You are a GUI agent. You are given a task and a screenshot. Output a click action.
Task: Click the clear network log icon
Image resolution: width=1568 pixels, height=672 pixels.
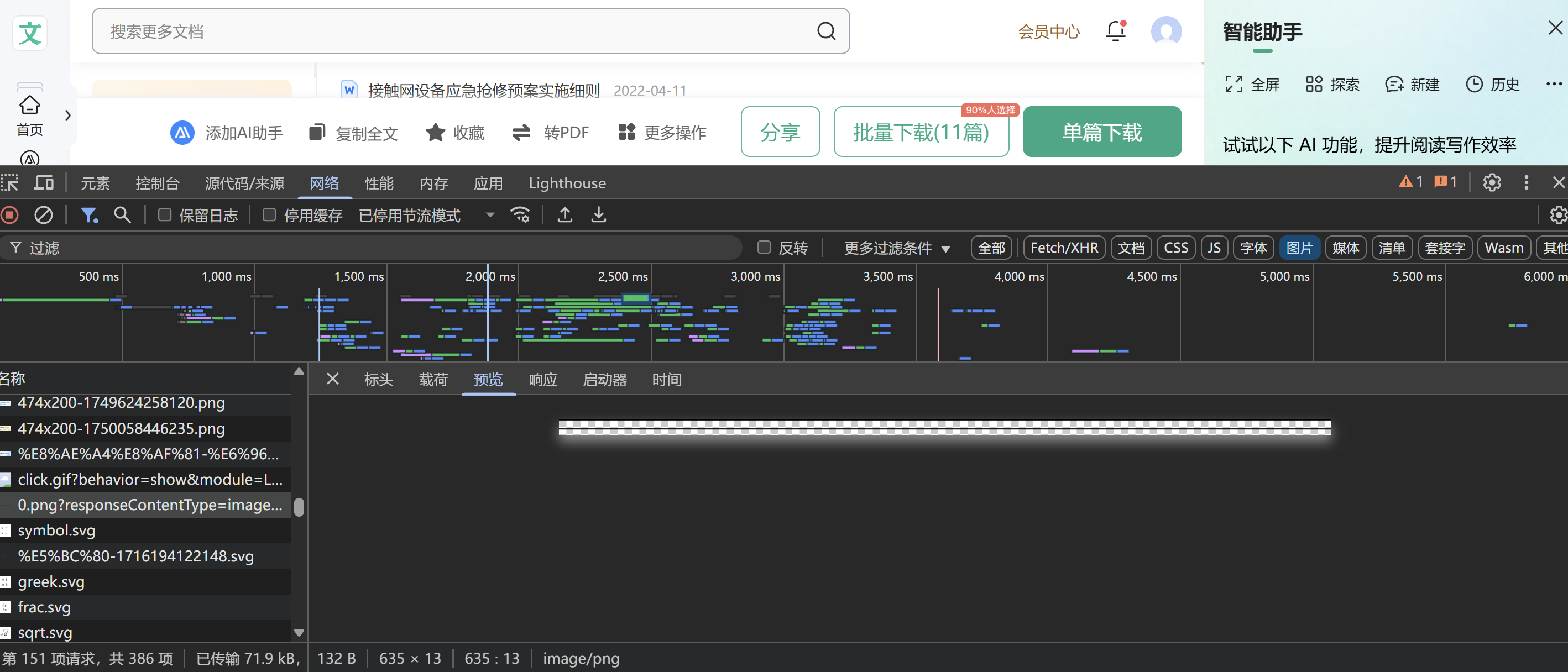click(x=43, y=214)
